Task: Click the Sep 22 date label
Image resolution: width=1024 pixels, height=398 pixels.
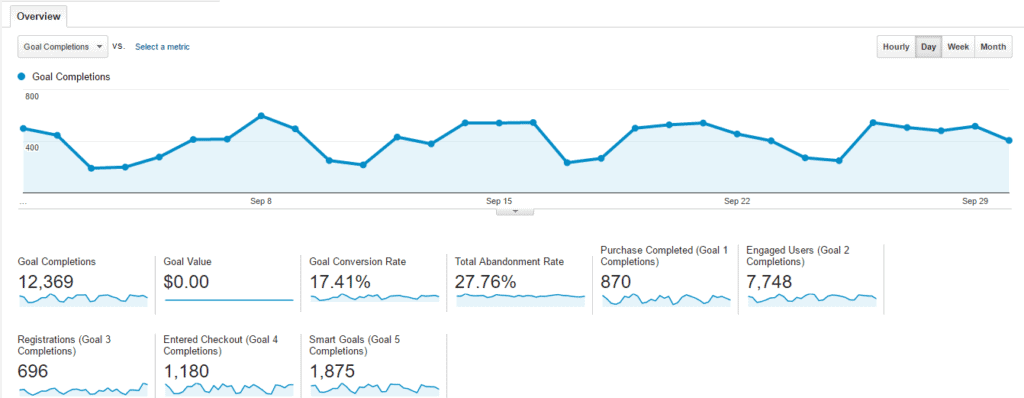Action: tap(737, 201)
